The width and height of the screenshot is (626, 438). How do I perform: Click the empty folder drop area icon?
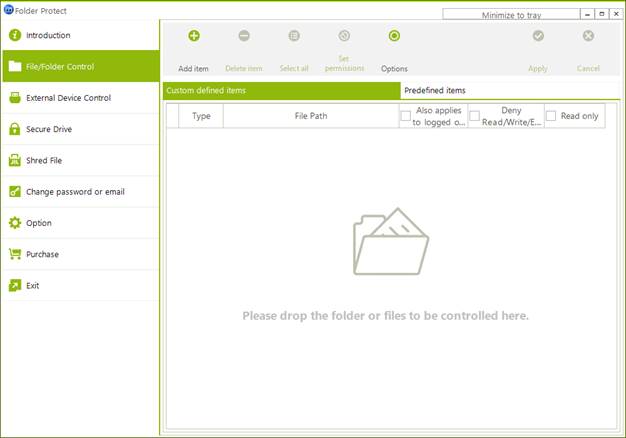(391, 242)
